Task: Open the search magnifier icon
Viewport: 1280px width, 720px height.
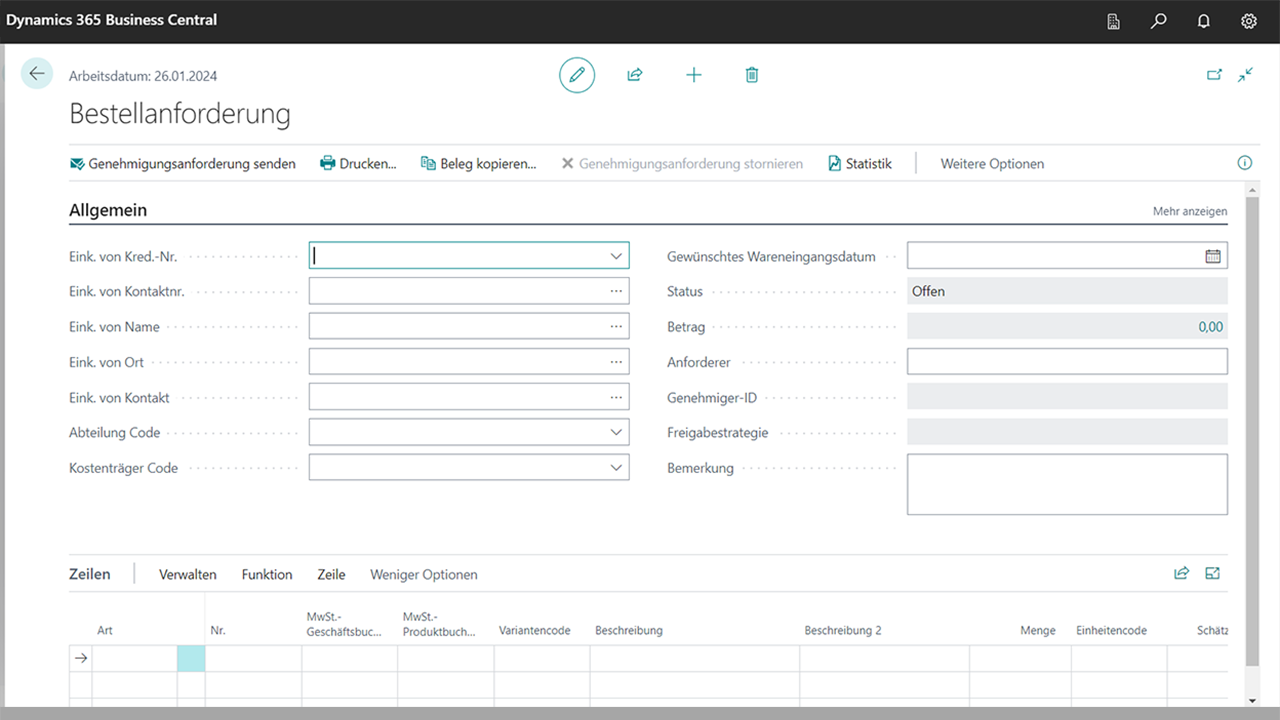Action: [1158, 21]
